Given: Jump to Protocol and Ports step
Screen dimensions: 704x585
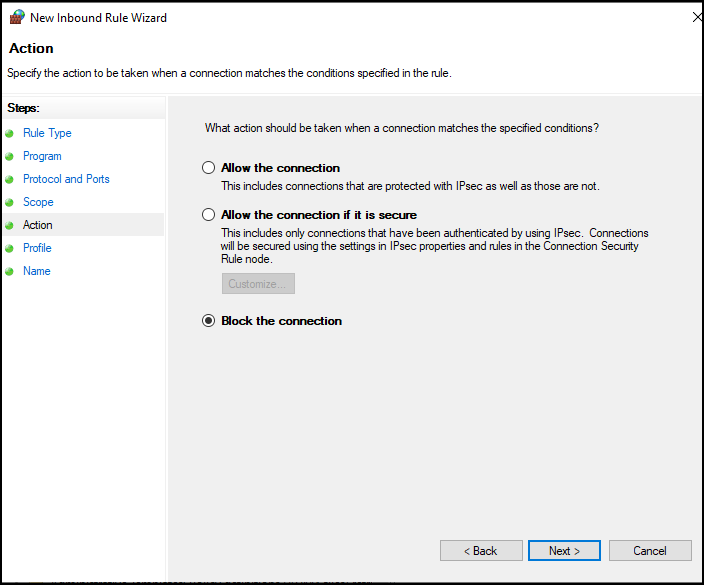Looking at the screenshot, I should tap(66, 179).
